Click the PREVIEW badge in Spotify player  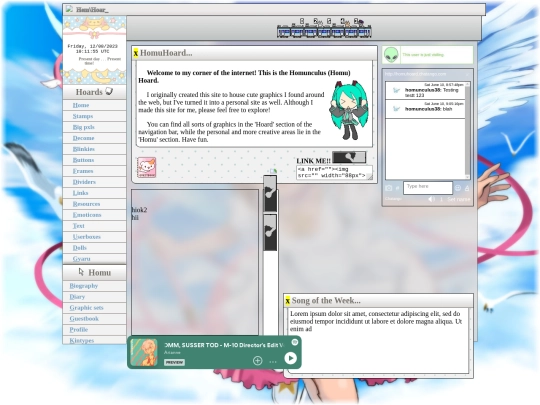[174, 362]
